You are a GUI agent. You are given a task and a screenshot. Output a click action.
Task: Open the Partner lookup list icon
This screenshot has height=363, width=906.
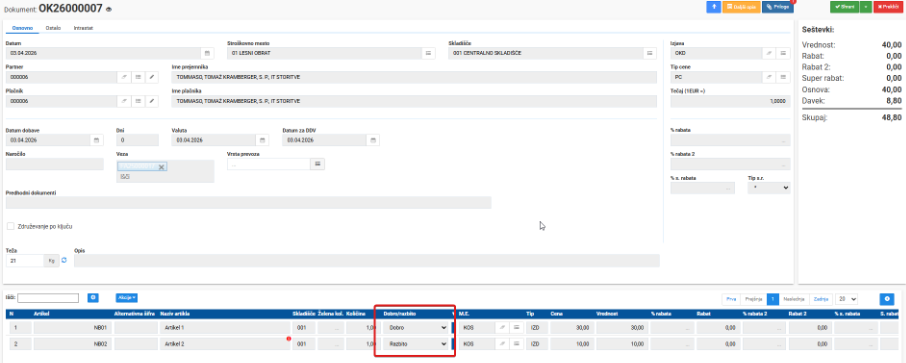pos(138,77)
